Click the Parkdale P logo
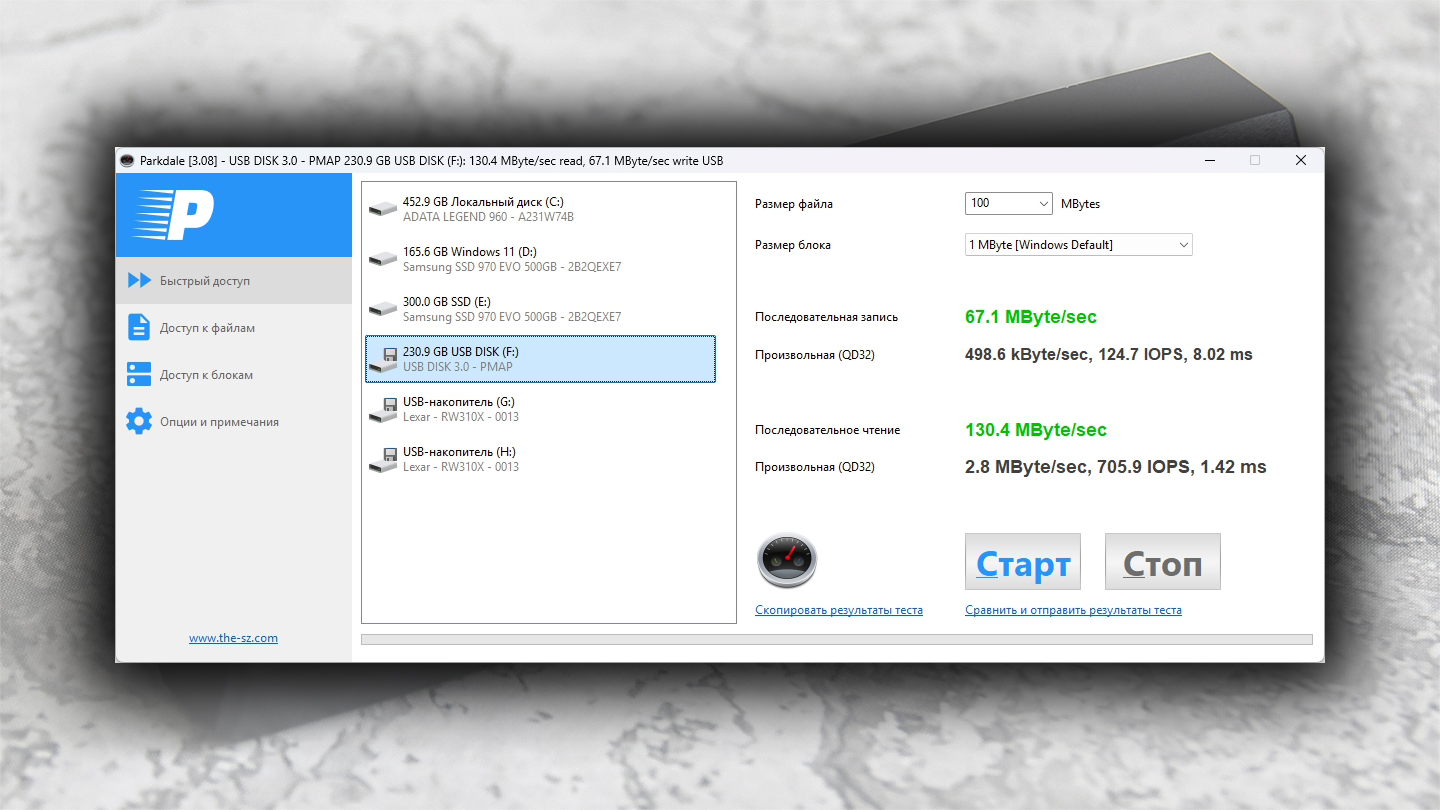Image resolution: width=1440 pixels, height=810 pixels. [172, 215]
